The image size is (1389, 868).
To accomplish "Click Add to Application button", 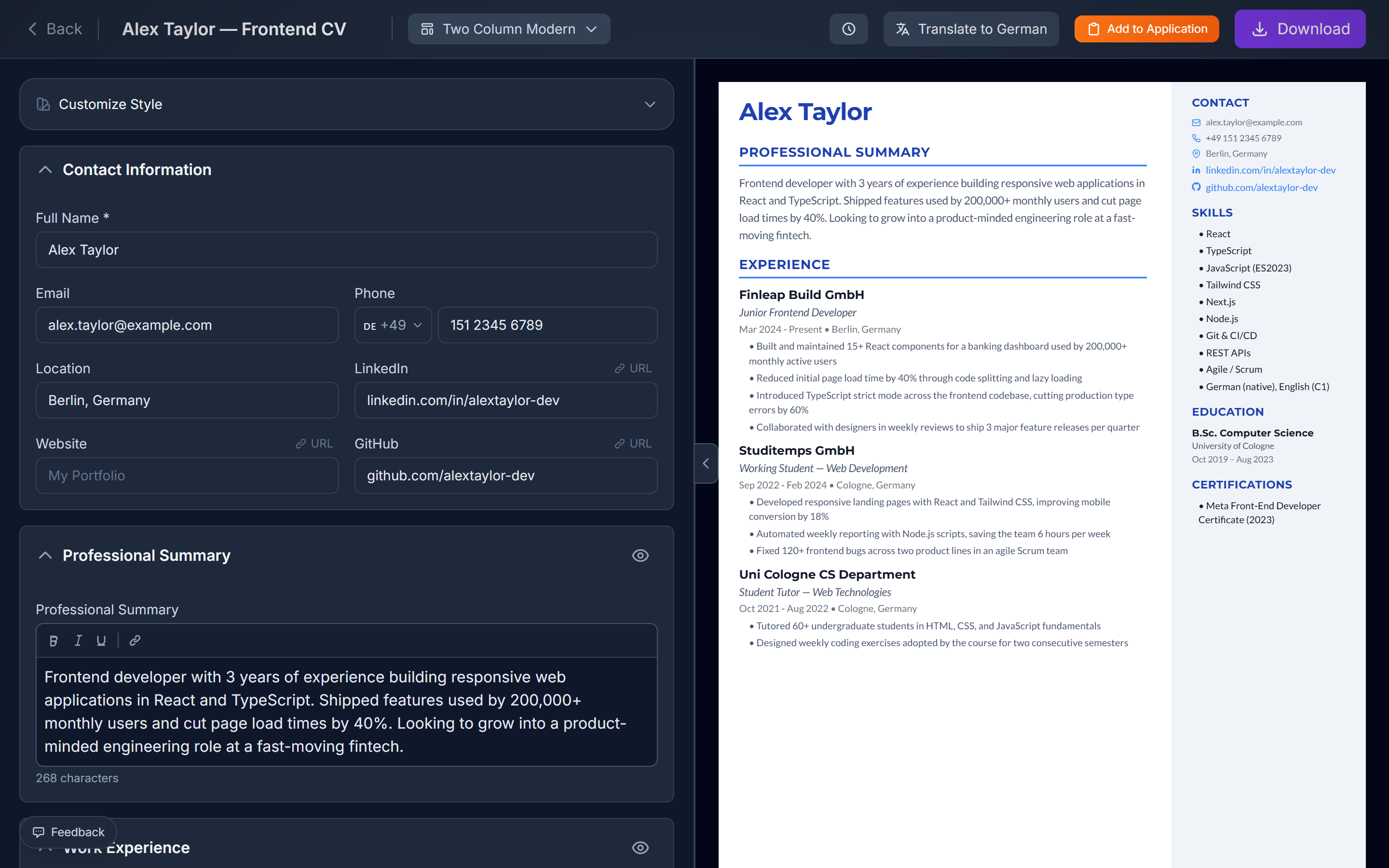I will point(1146,29).
